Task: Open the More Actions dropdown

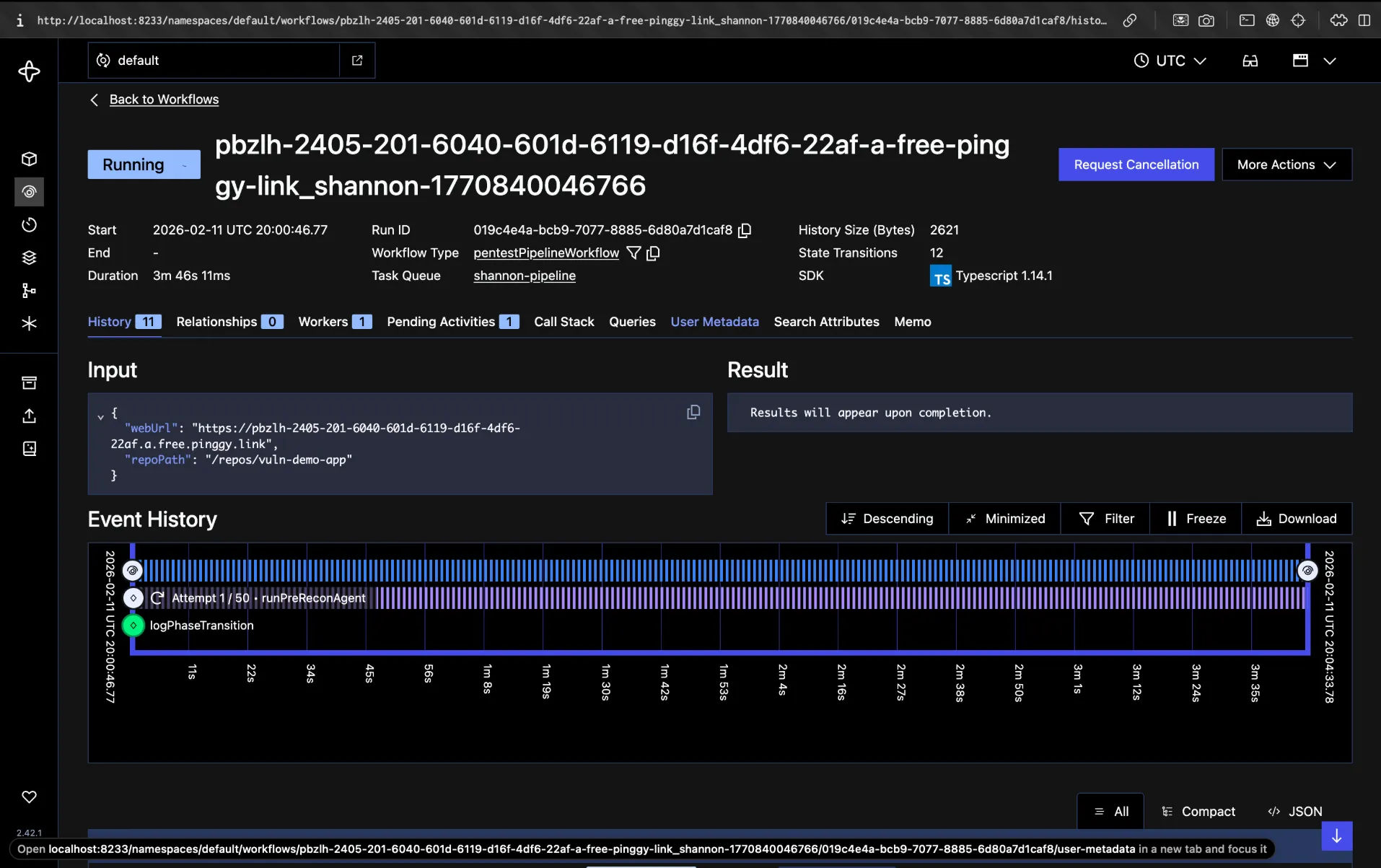Action: pyautogui.click(x=1286, y=165)
